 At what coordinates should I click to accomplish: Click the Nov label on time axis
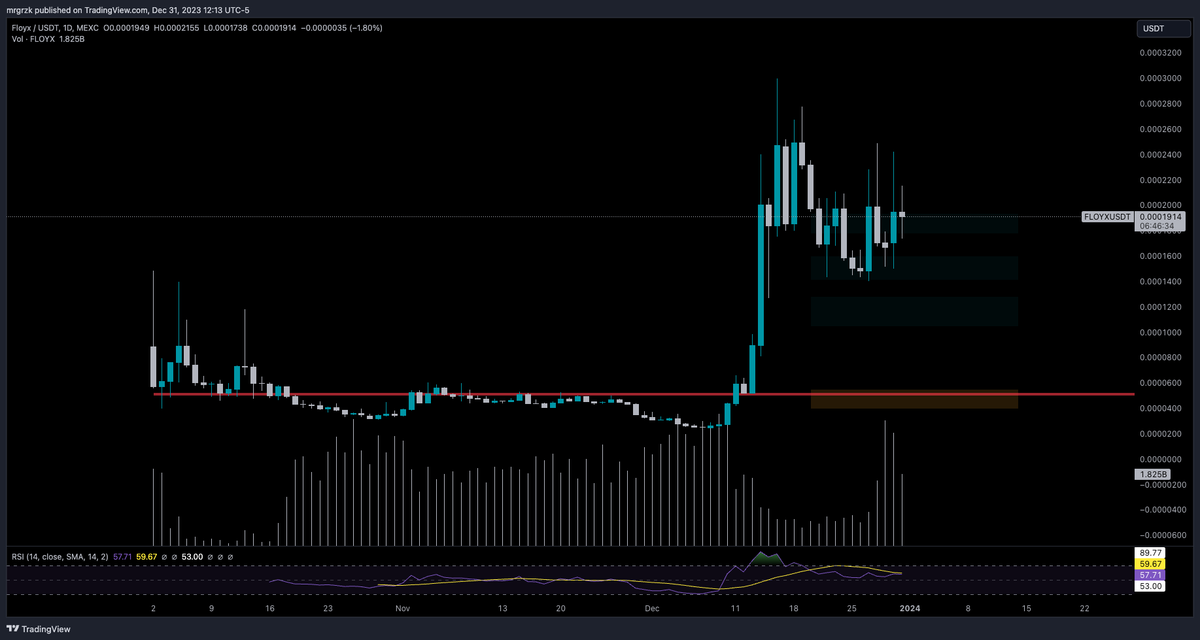(401, 607)
